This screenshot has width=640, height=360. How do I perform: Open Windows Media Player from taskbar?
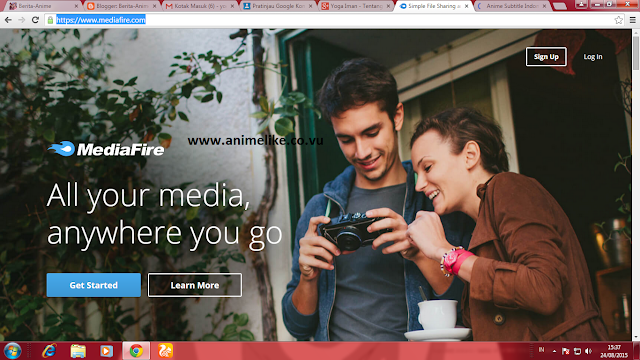(107, 351)
